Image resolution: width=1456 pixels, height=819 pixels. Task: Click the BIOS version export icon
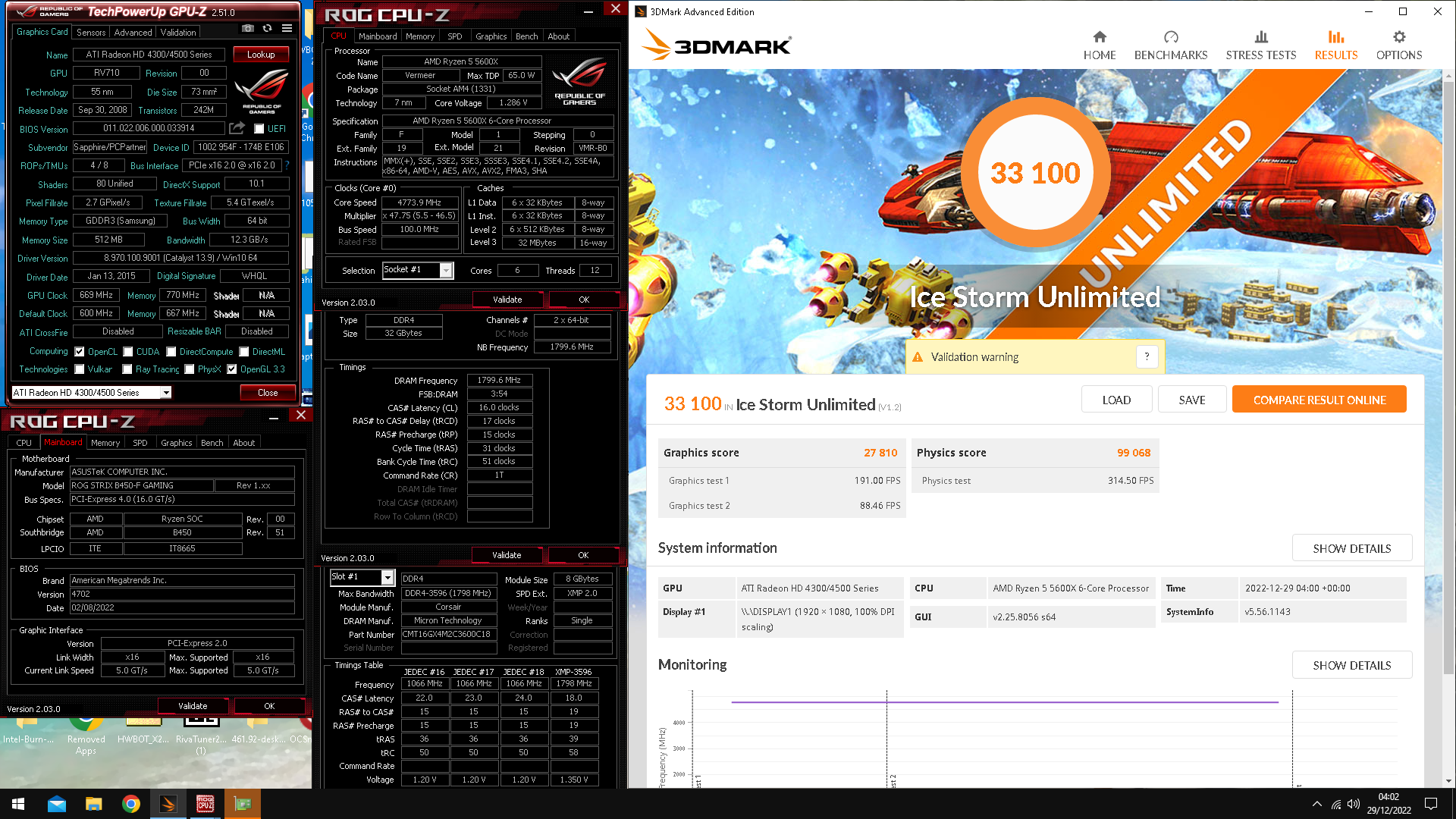237,128
